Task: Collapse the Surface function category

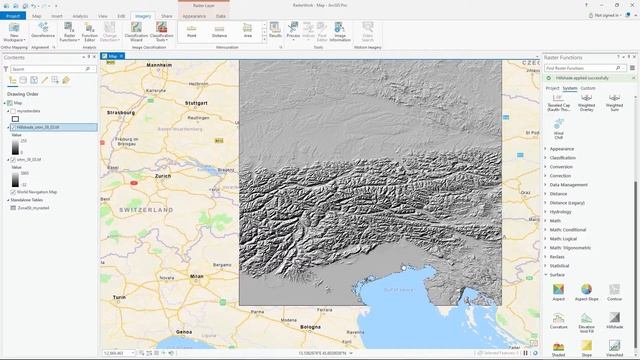Action: (x=546, y=275)
